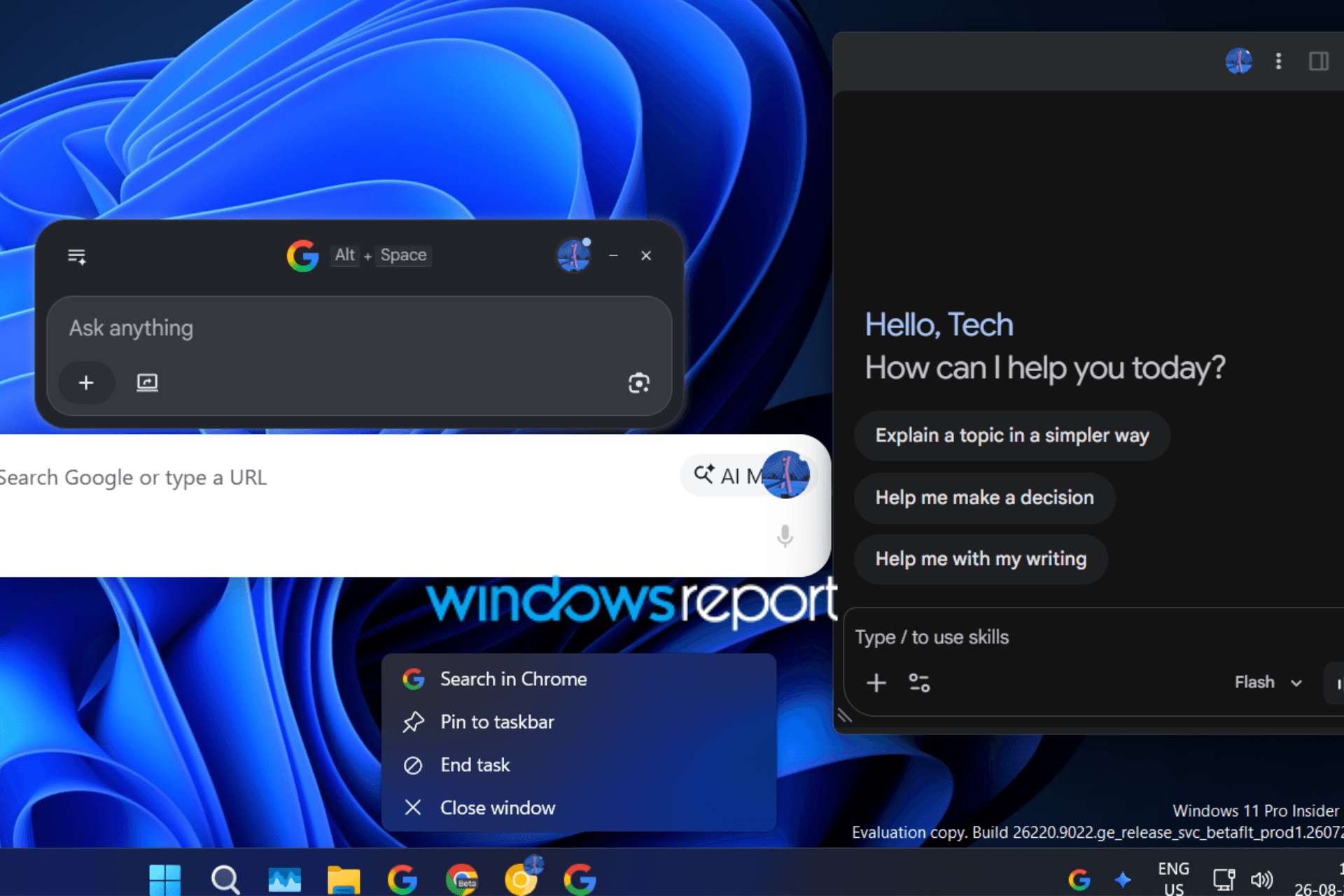Select Search in Chrome from context menu
1344x896 pixels.
(579, 679)
